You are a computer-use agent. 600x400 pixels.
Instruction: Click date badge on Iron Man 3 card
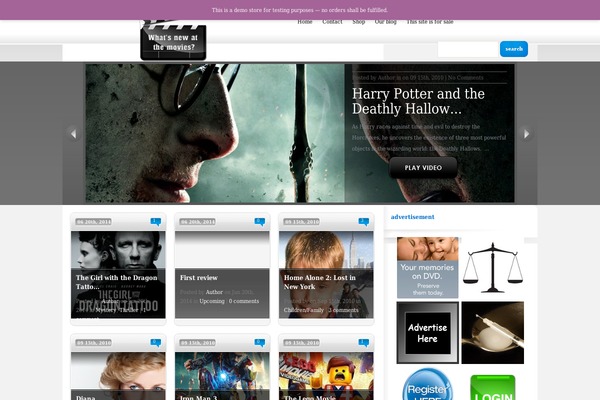coord(197,343)
